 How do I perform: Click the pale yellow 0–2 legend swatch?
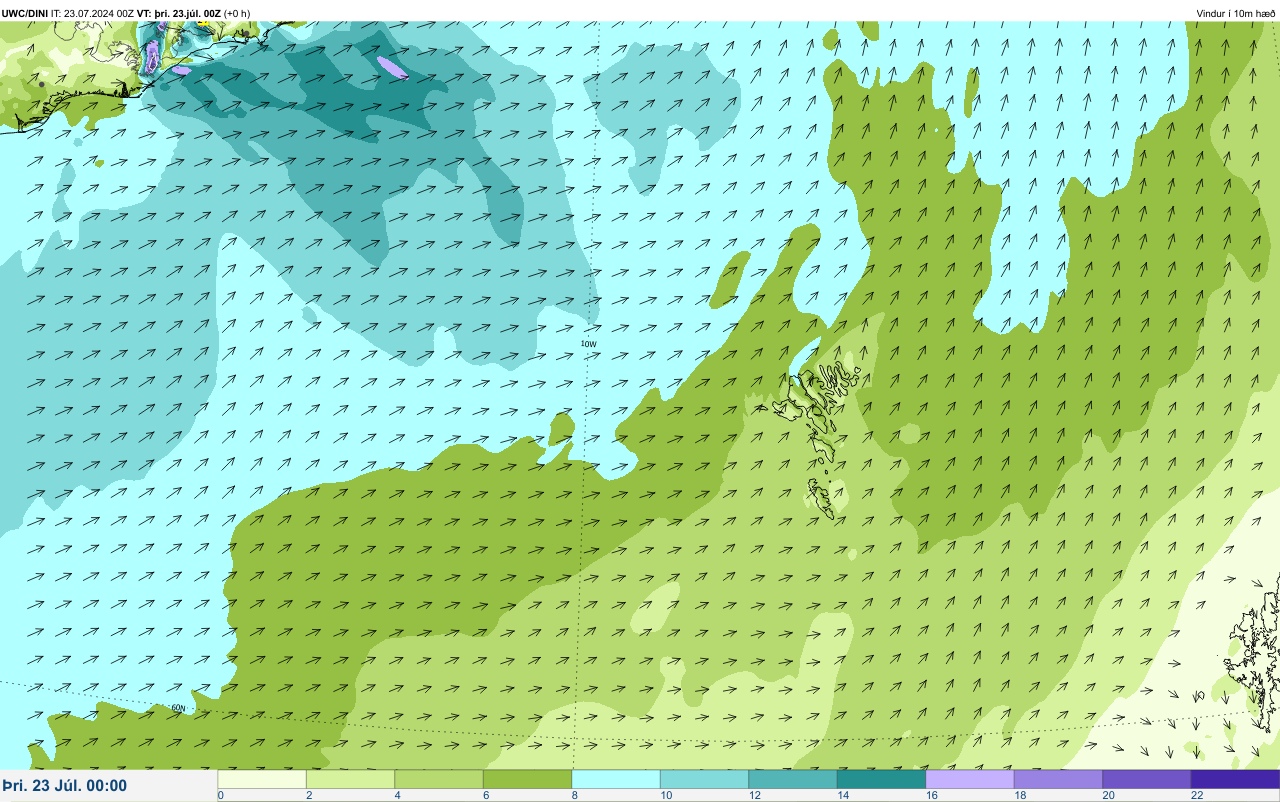click(262, 779)
